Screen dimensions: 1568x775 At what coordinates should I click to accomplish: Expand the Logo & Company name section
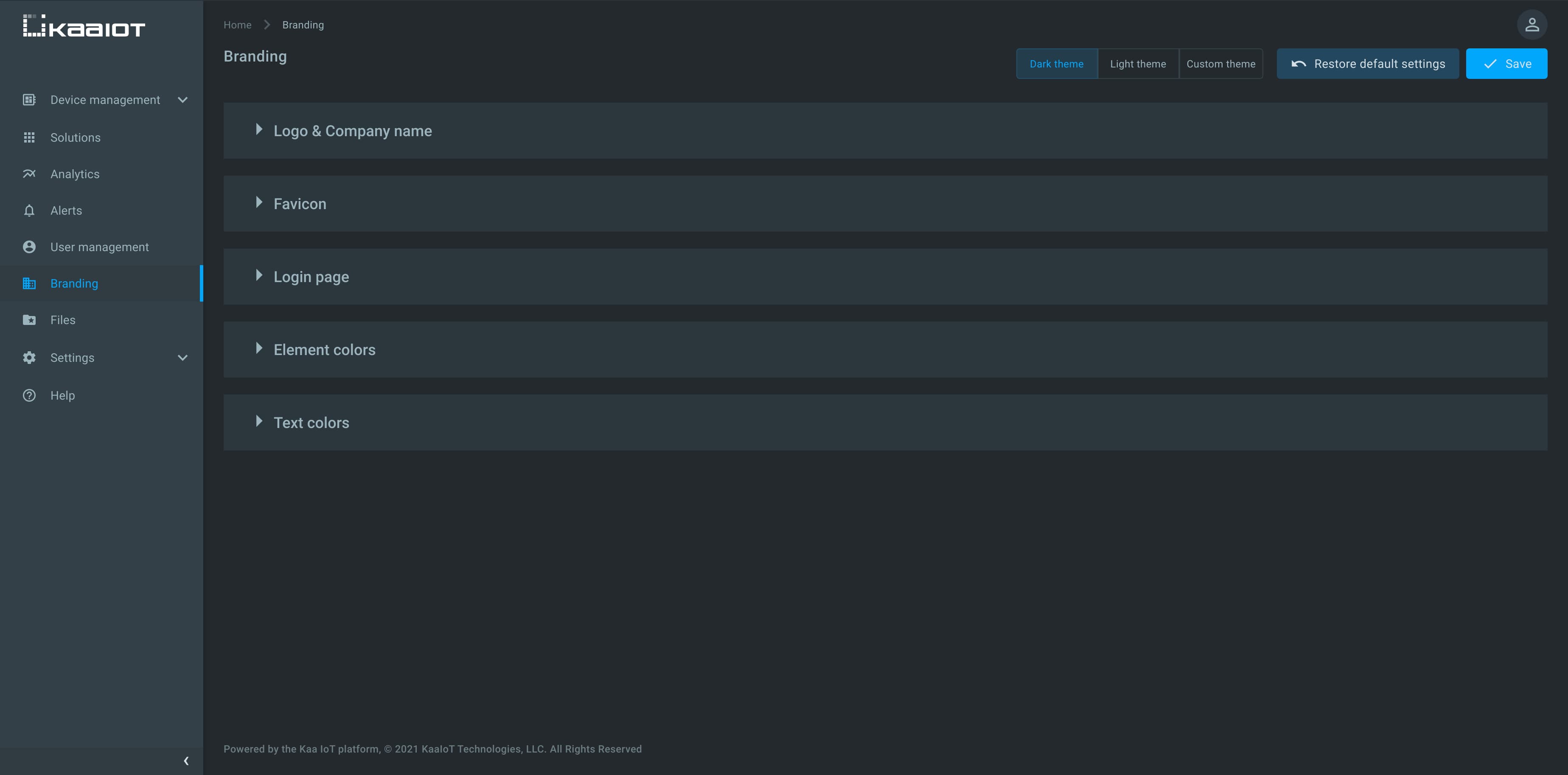[x=885, y=131]
